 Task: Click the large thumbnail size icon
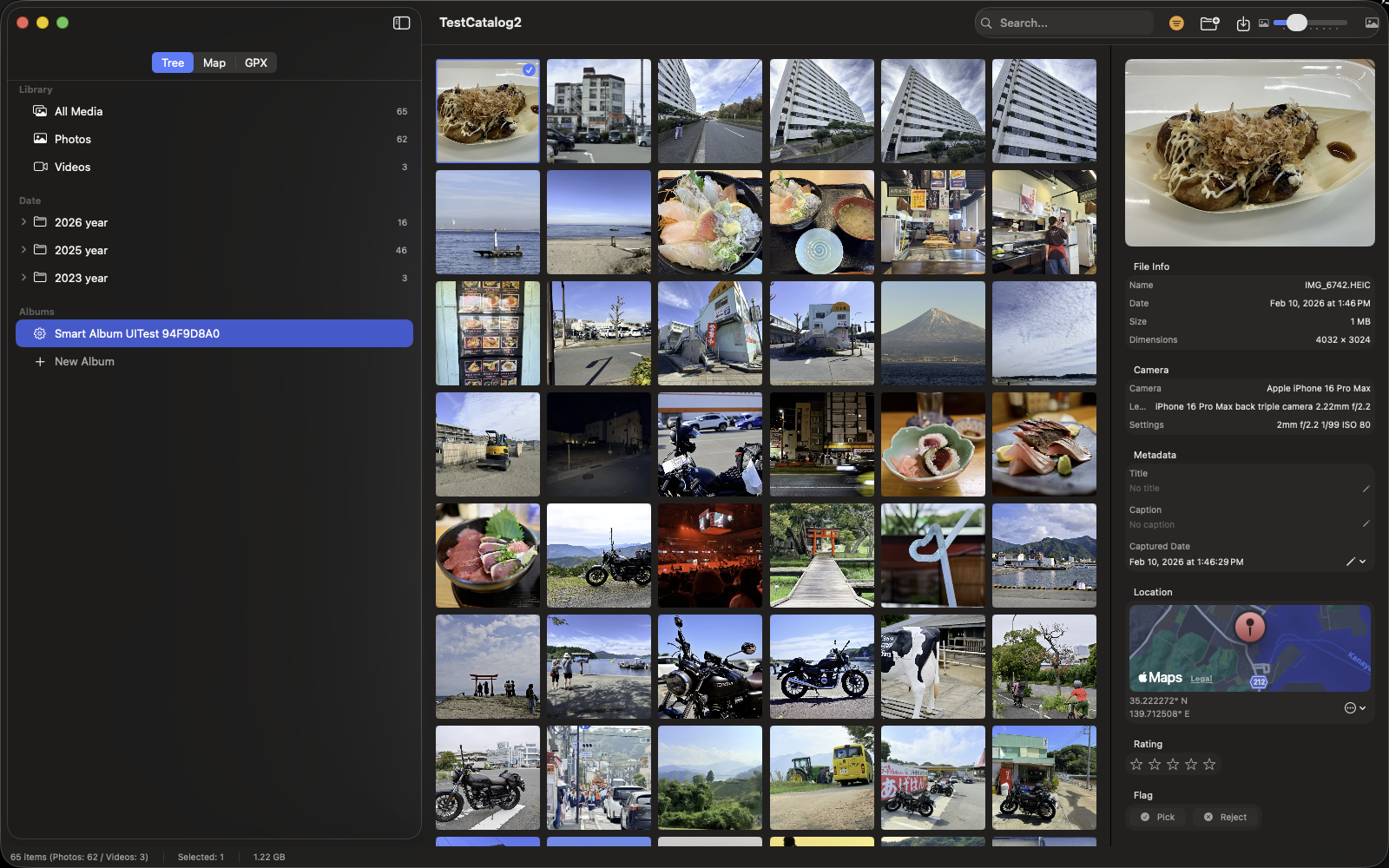[1372, 23]
